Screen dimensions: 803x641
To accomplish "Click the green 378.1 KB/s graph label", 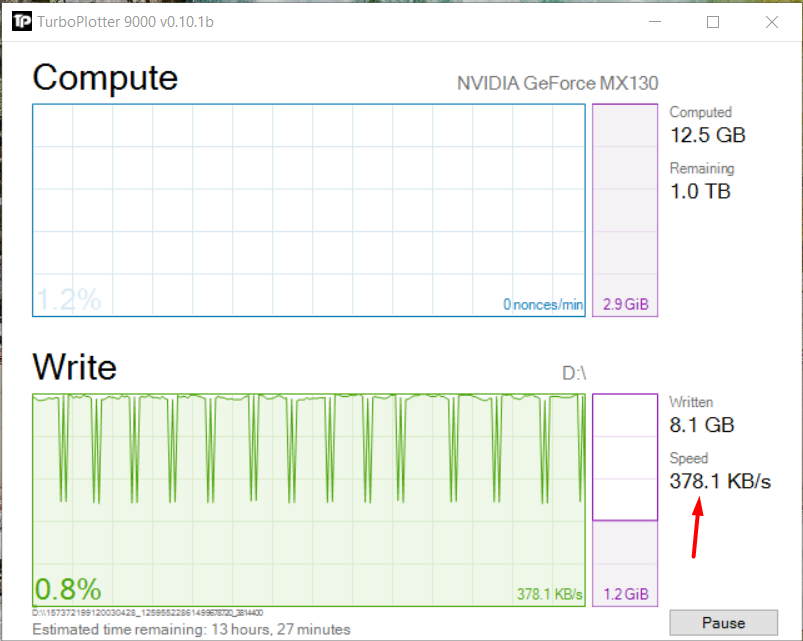I will (550, 594).
